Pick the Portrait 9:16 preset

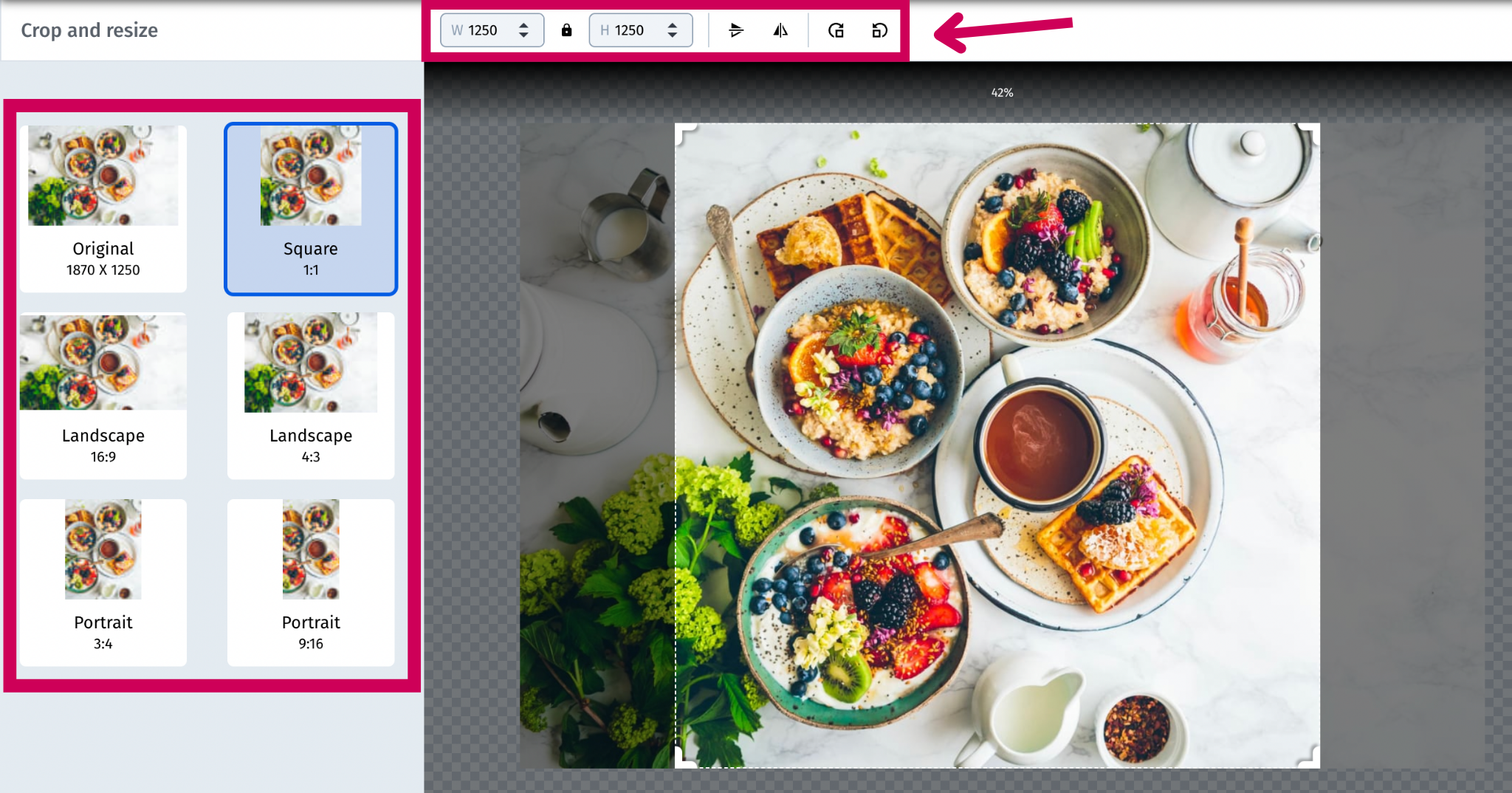coord(311,583)
